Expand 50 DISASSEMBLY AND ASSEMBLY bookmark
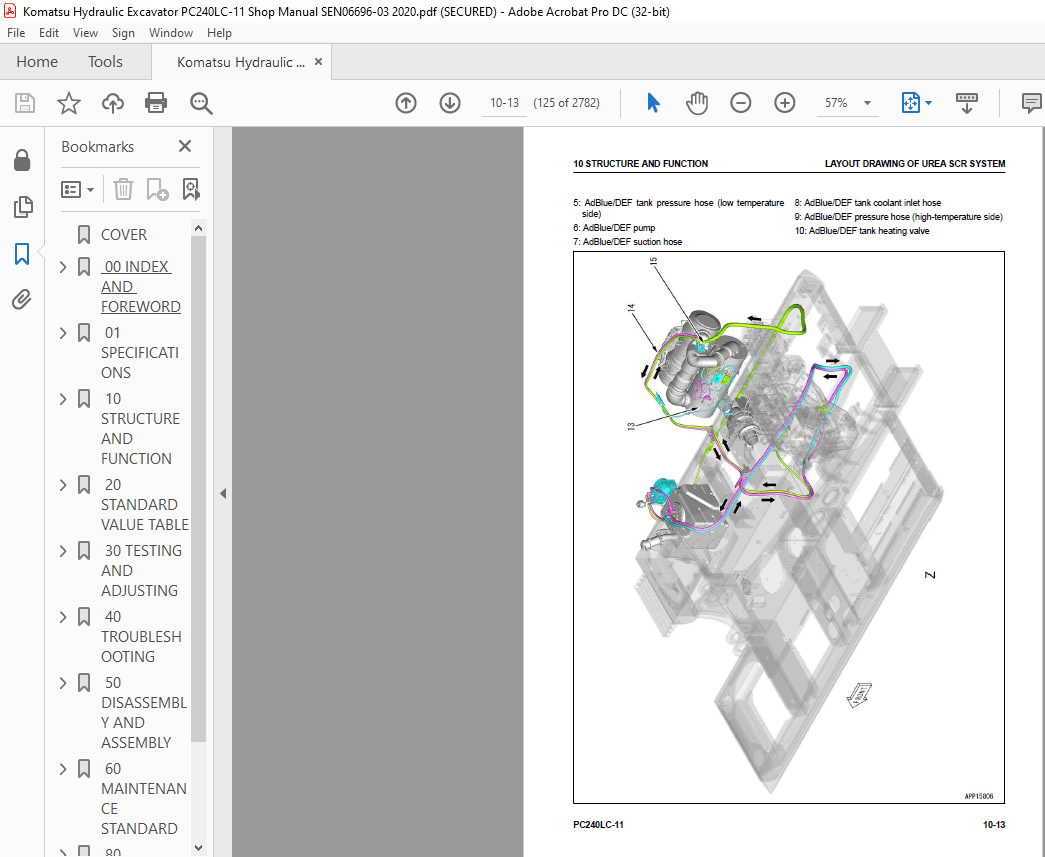The width and height of the screenshot is (1045, 857). click(63, 683)
